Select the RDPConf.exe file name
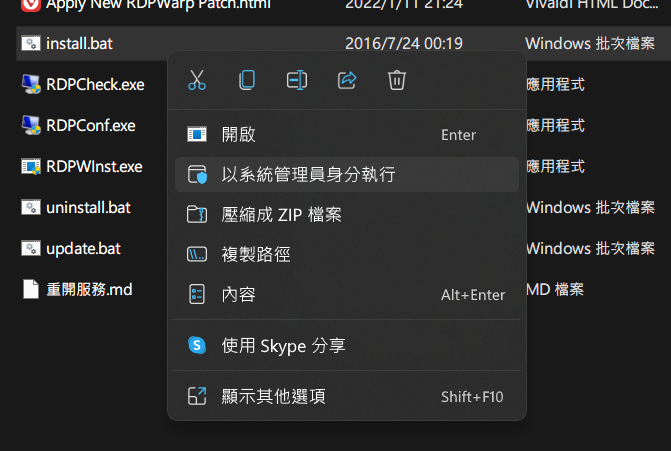Image resolution: width=671 pixels, height=451 pixels. point(91,125)
